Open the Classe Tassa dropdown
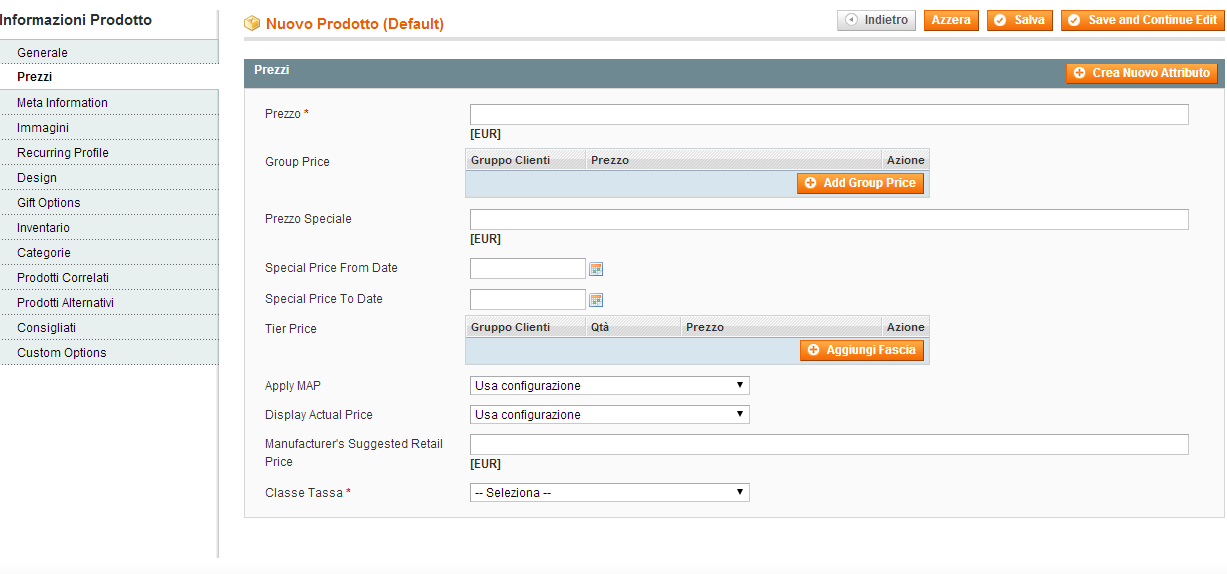The image size is (1227, 574). point(609,493)
